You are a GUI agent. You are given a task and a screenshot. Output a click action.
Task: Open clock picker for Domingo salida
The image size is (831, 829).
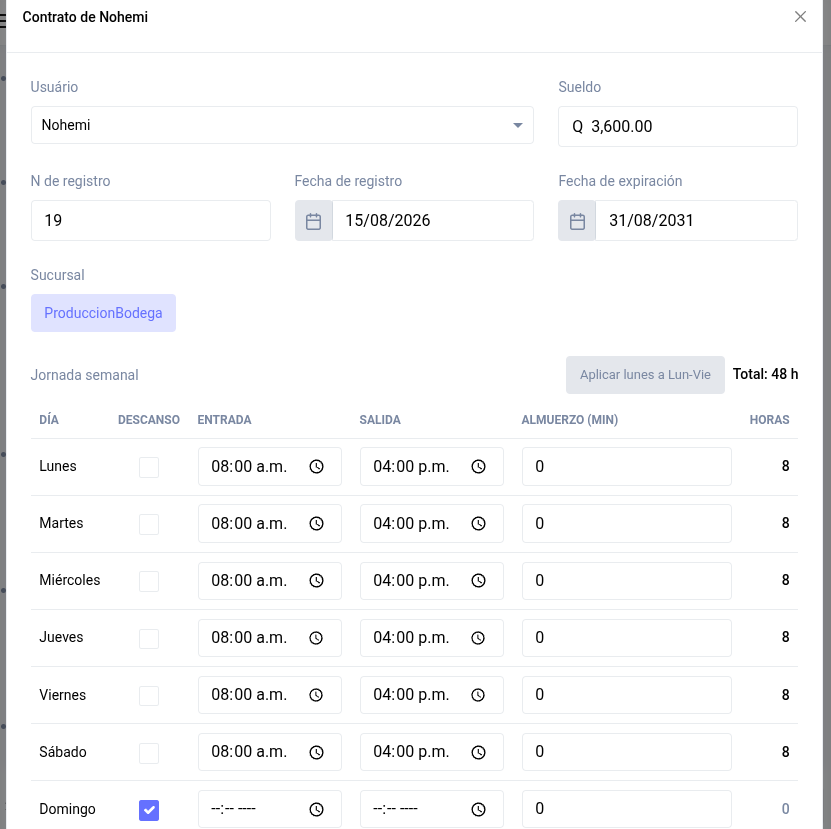tap(479, 809)
